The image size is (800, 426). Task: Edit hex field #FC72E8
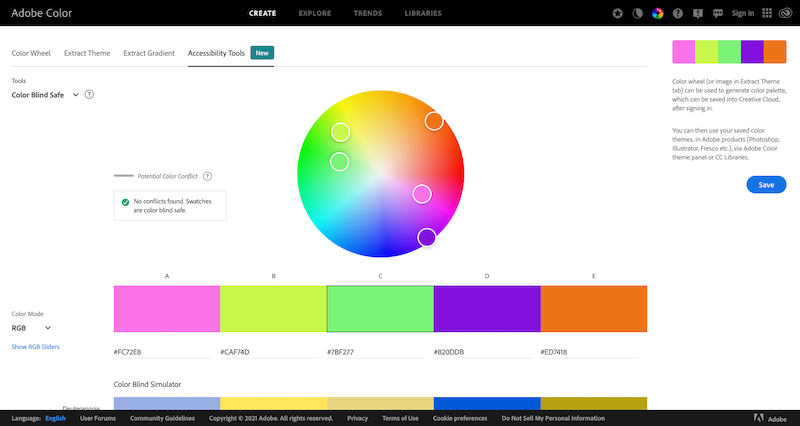point(162,352)
